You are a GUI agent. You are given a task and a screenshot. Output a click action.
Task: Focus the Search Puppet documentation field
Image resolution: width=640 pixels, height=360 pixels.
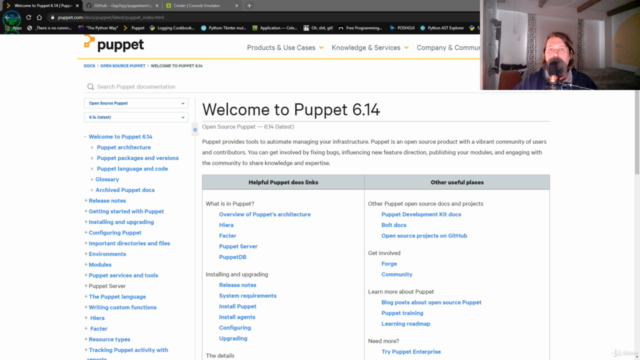coord(282,87)
